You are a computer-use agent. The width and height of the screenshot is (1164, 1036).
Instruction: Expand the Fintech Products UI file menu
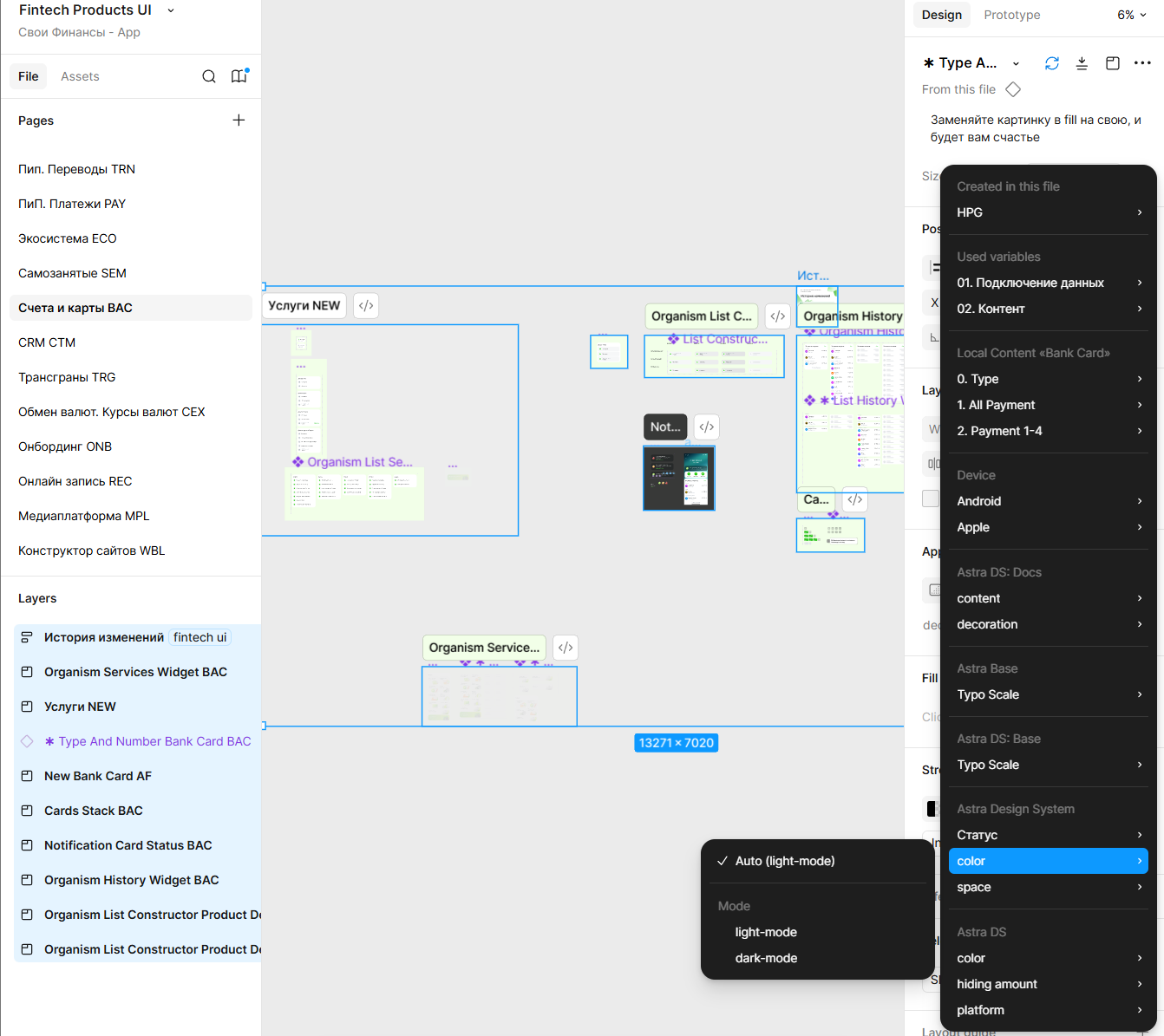point(171,10)
